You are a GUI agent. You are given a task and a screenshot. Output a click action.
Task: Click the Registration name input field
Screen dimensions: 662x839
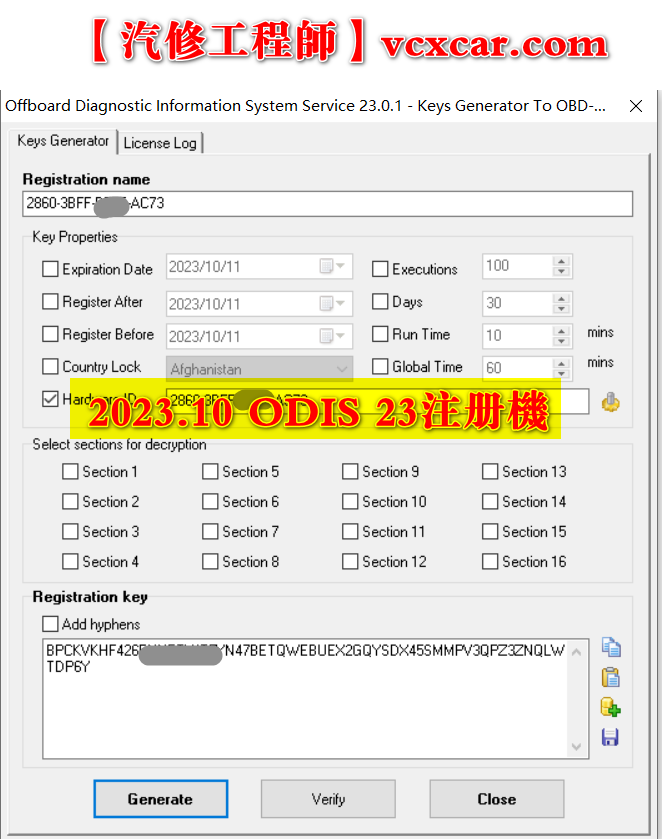pyautogui.click(x=328, y=203)
